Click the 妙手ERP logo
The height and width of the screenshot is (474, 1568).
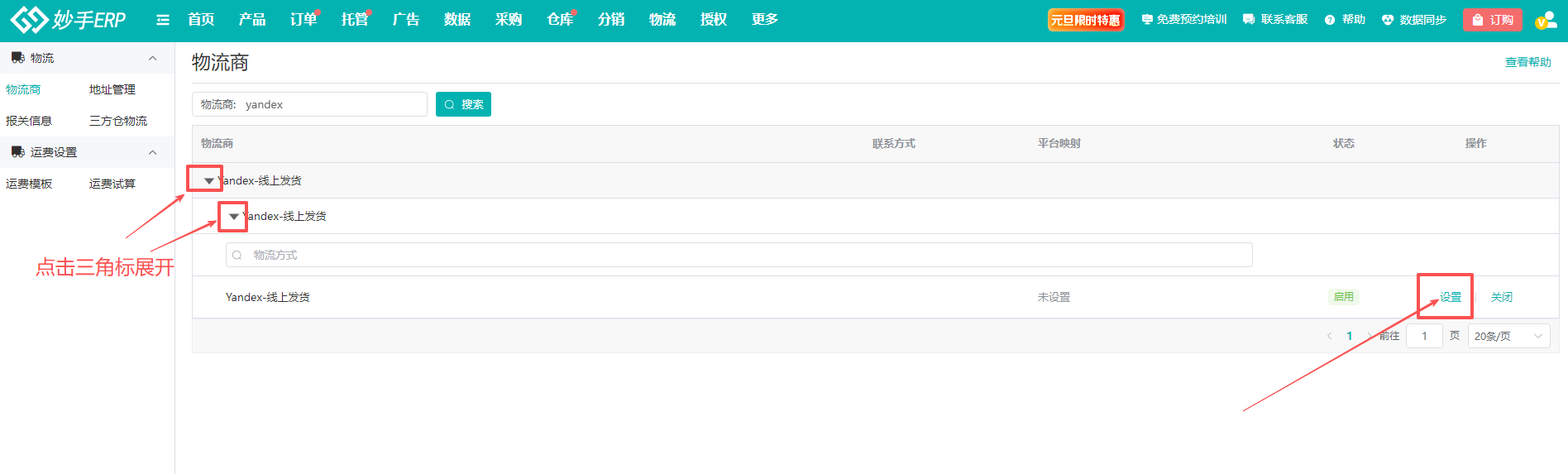click(x=68, y=19)
